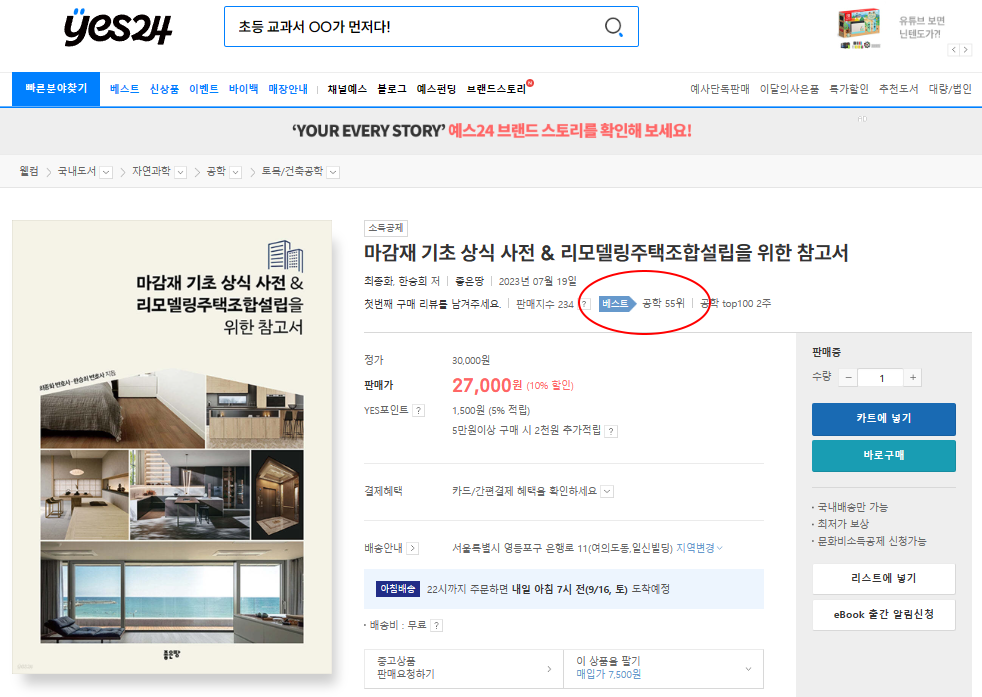The height and width of the screenshot is (697, 982).
Task: Click the 문화비소득공제 신청가능 text
Action: click(872, 541)
